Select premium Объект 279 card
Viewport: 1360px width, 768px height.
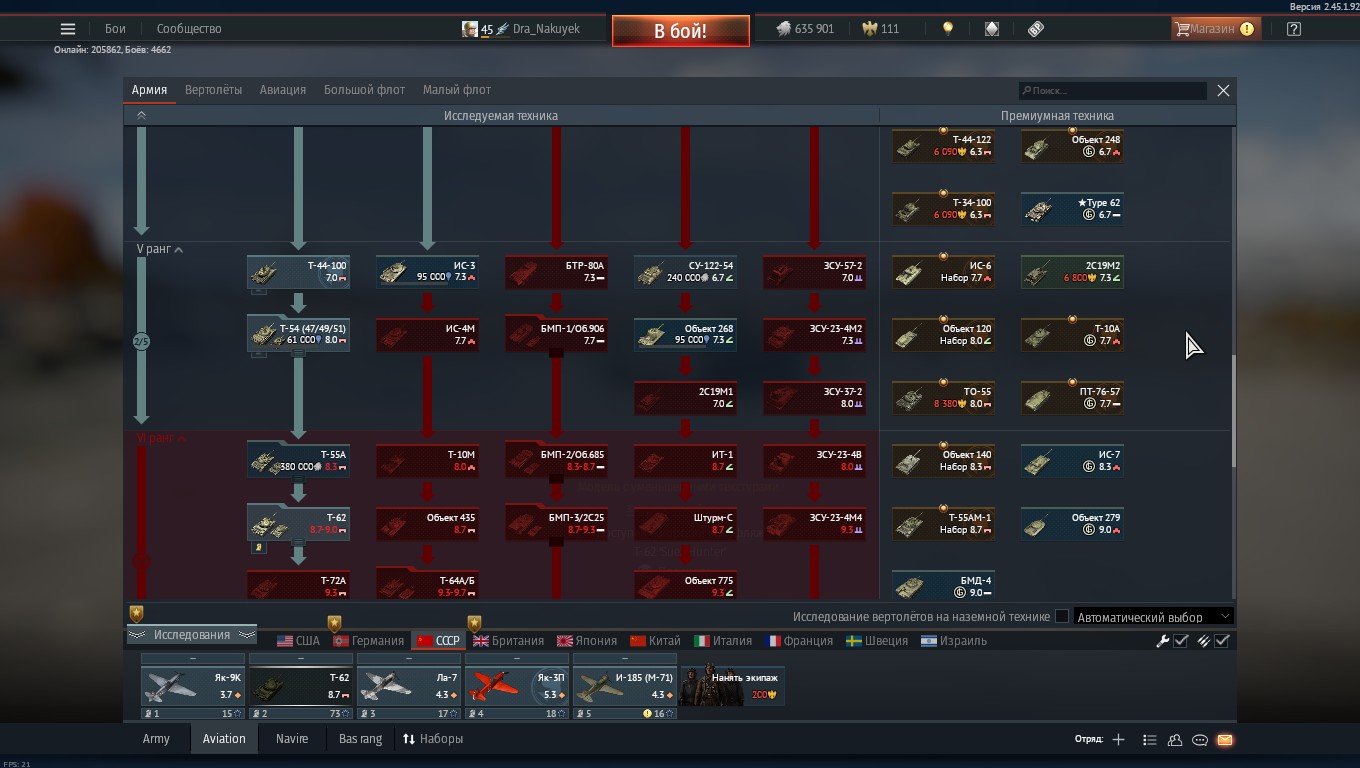[1072, 524]
